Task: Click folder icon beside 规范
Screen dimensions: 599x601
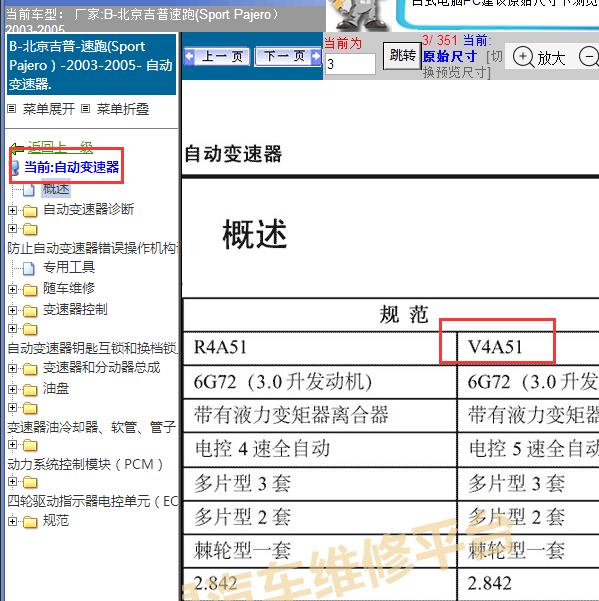Action: tap(30, 522)
